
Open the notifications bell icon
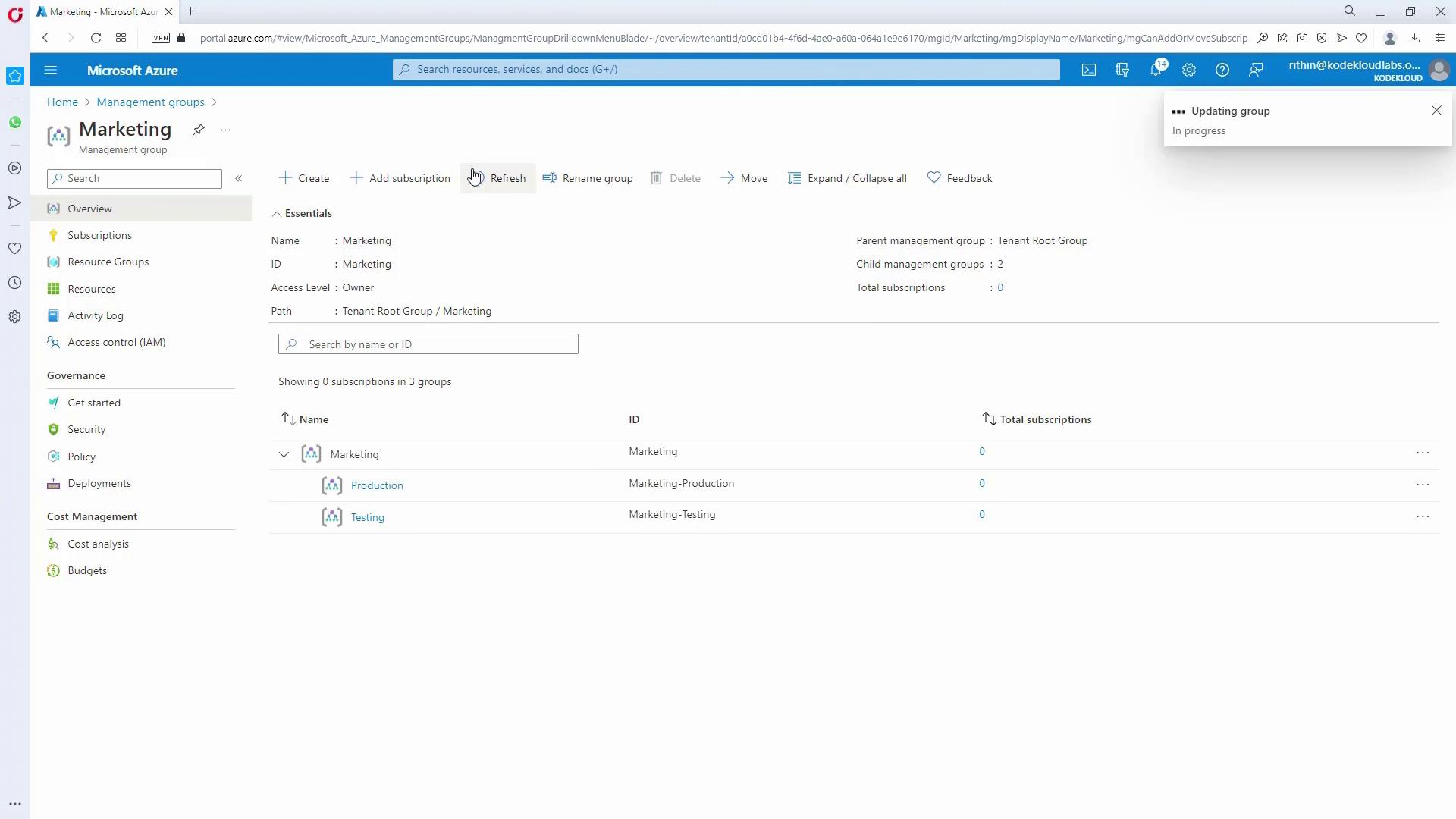(x=1155, y=70)
